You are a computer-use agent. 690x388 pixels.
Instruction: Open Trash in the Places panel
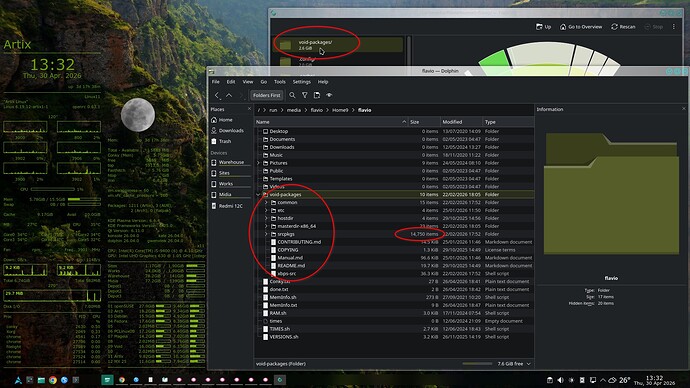[x=231, y=141]
